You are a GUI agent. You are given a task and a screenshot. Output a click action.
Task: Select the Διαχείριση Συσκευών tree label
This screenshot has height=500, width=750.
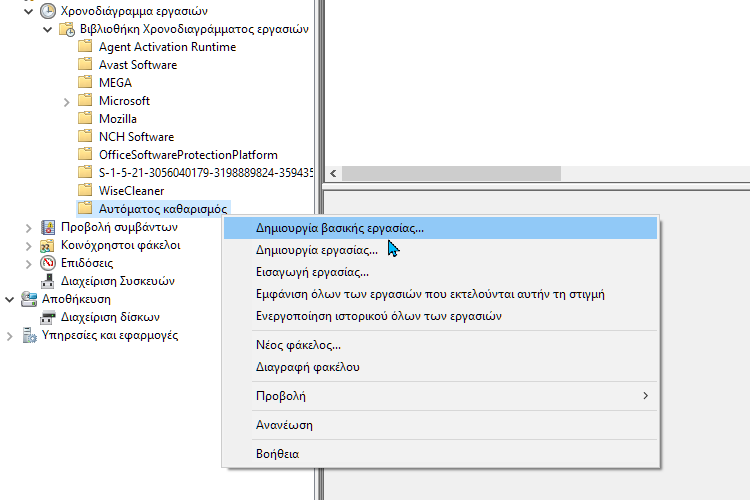[118, 281]
